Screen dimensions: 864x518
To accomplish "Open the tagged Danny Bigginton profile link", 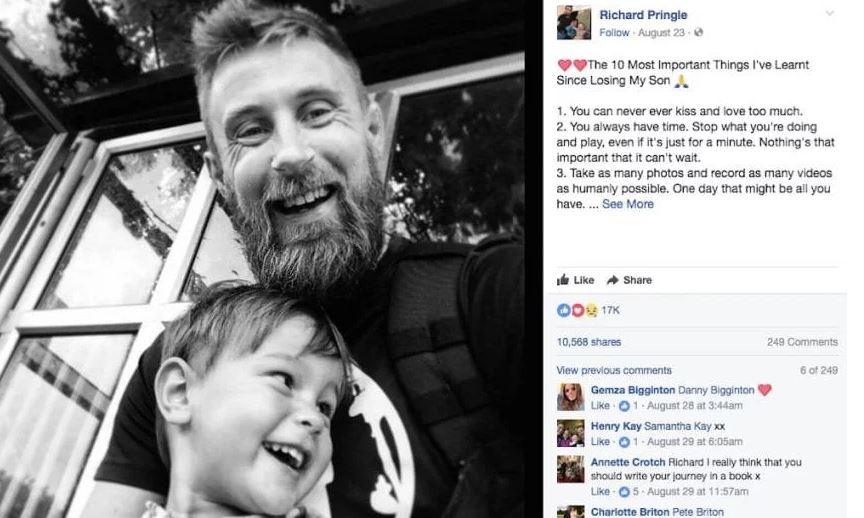I will pos(716,390).
